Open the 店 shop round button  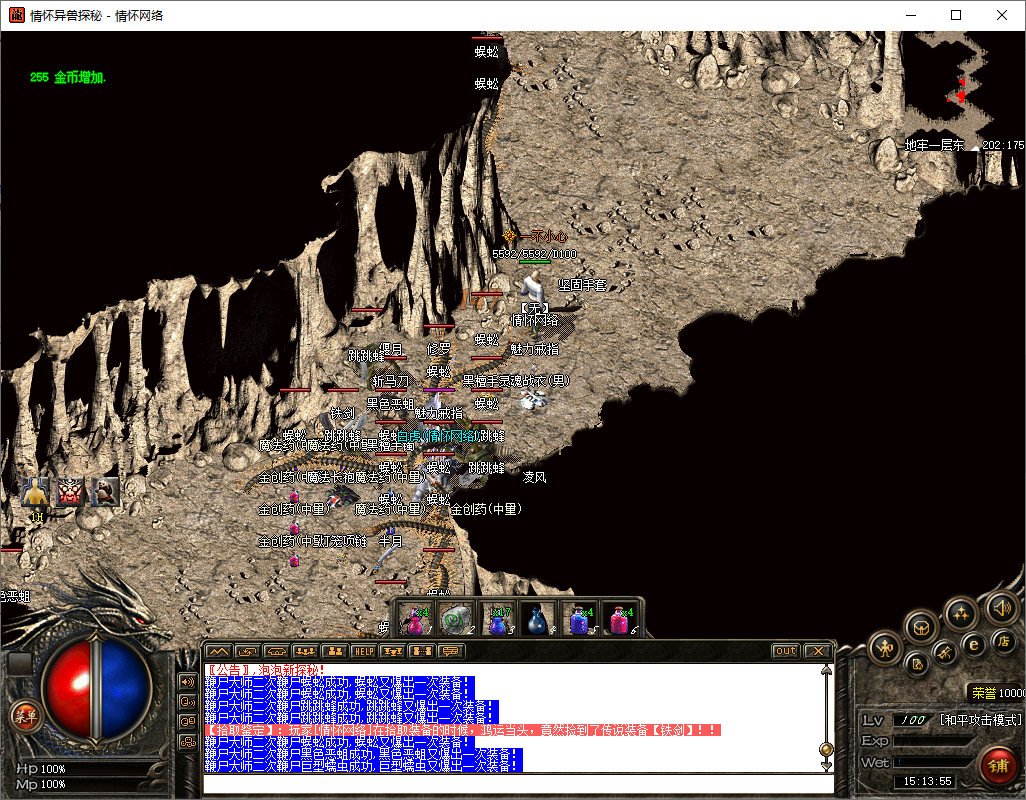pos(1003,641)
